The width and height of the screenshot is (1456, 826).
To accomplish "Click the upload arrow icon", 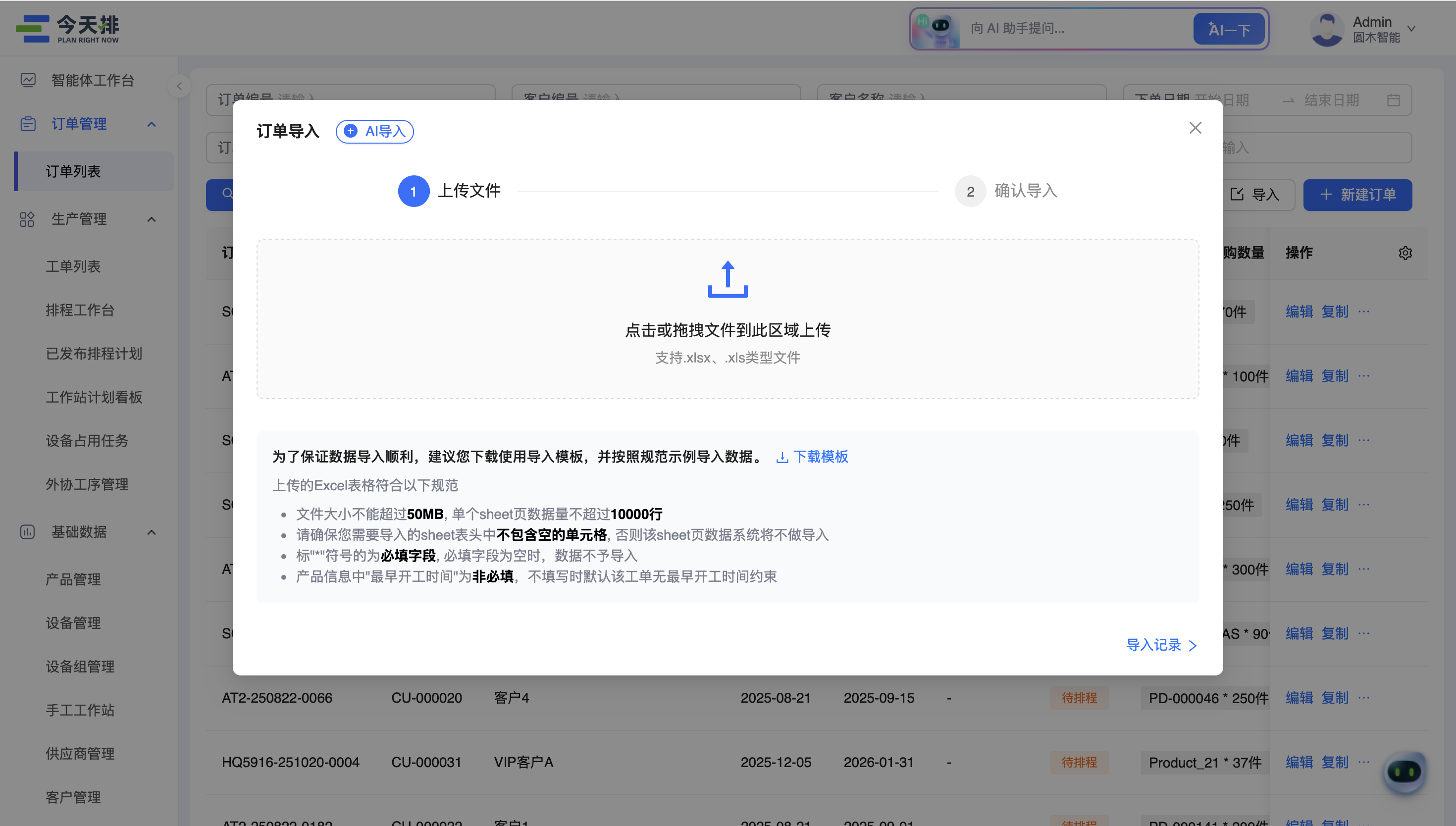I will point(728,279).
